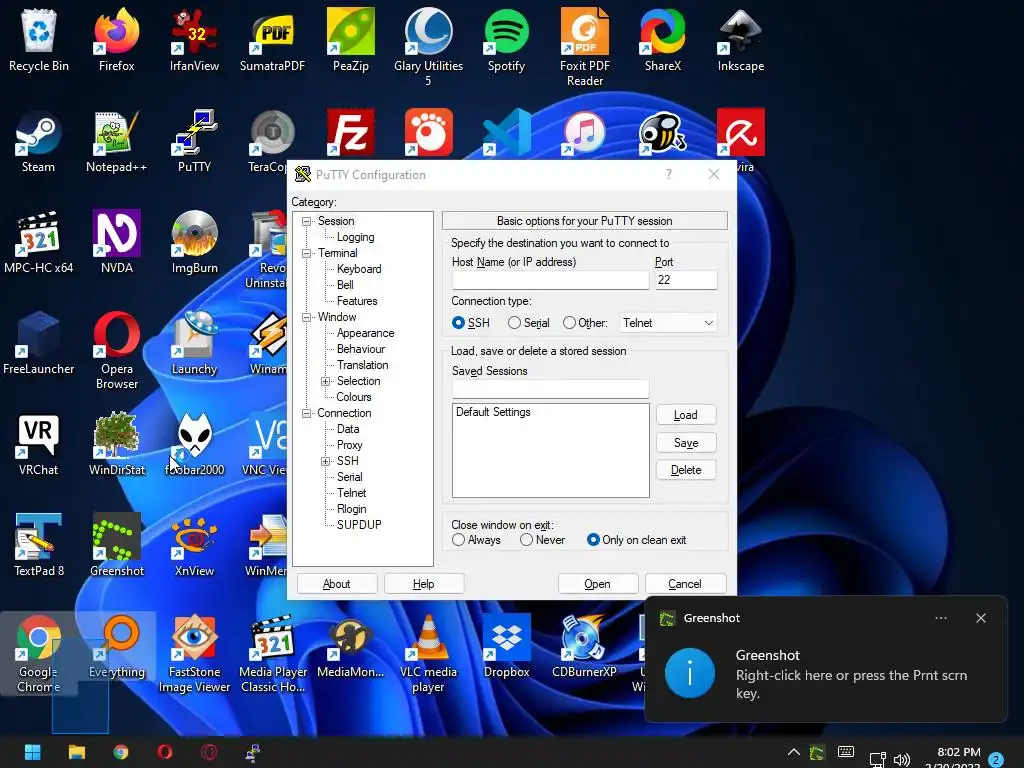Viewport: 1024px width, 768px height.
Task: Expand the SSH tree node
Action: [x=325, y=461]
